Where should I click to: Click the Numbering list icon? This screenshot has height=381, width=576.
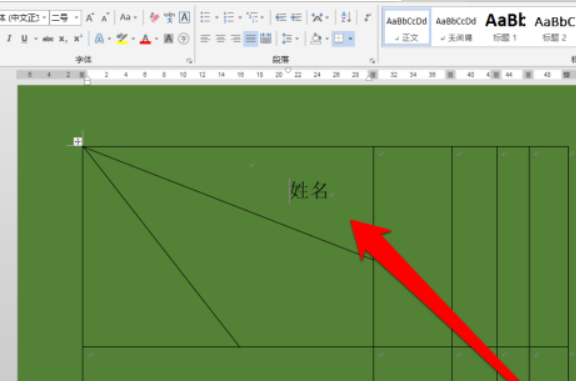coord(228,17)
